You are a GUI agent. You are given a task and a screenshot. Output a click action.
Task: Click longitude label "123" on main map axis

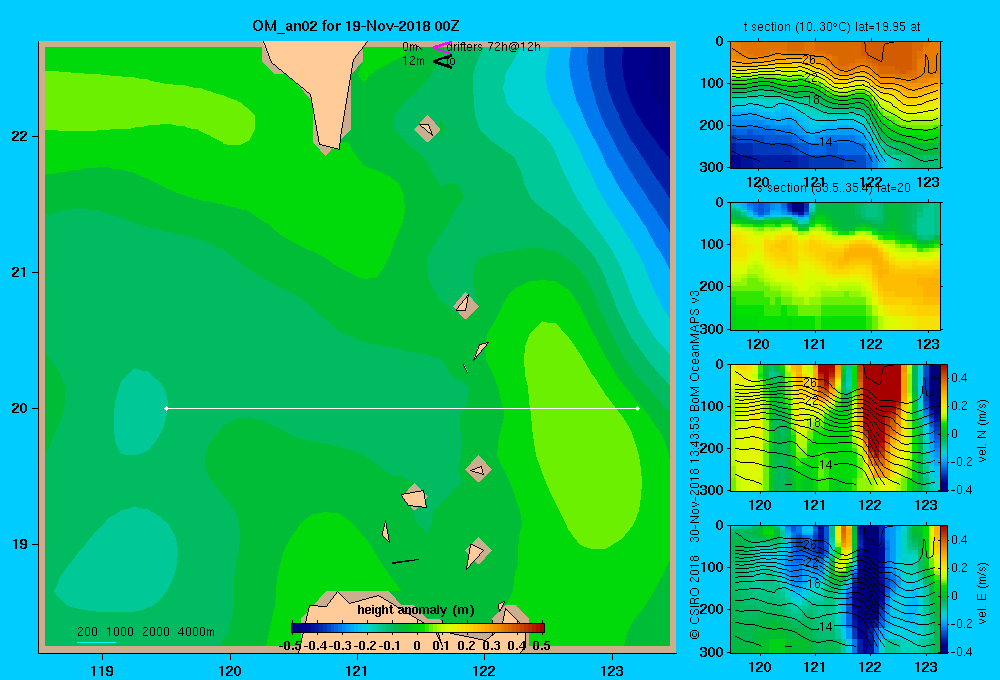point(612,670)
